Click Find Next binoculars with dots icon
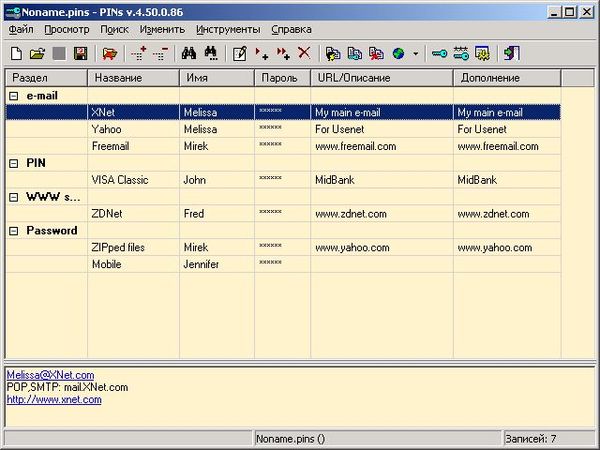This screenshot has height=450, width=600. (x=210, y=54)
